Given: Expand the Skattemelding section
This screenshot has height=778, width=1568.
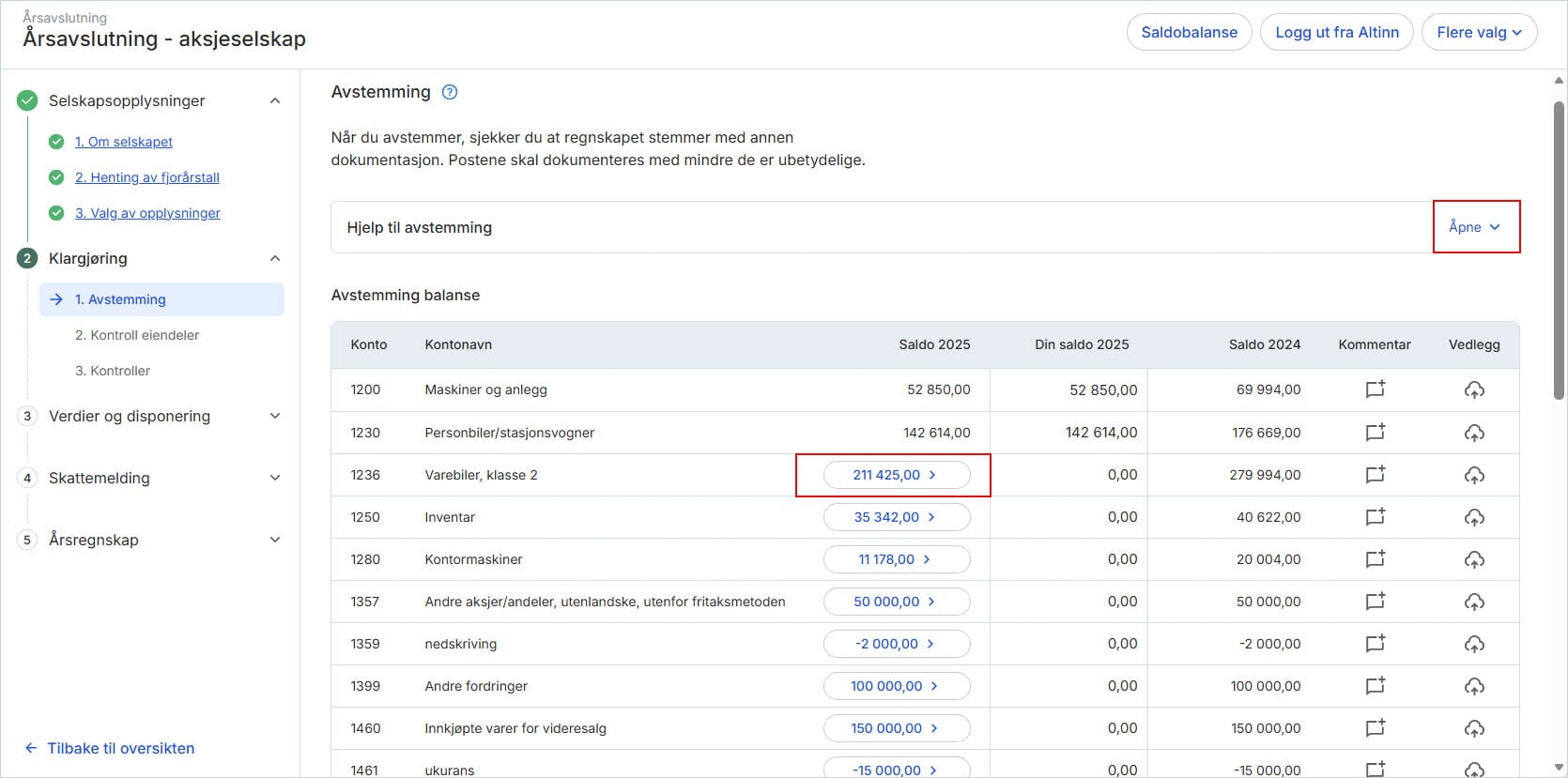Looking at the screenshot, I should point(275,478).
